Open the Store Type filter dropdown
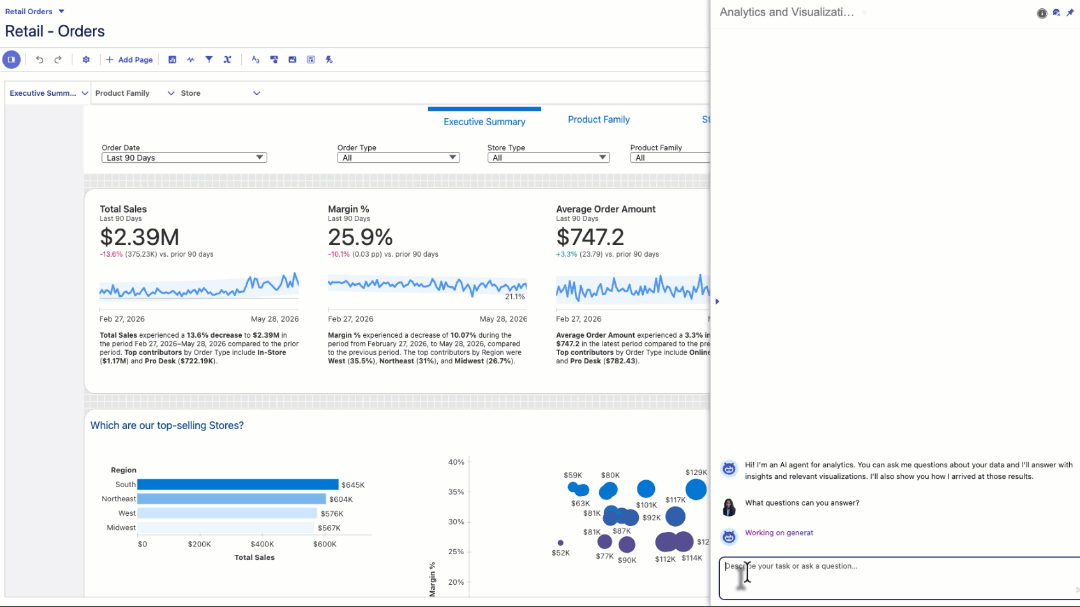 [548, 158]
